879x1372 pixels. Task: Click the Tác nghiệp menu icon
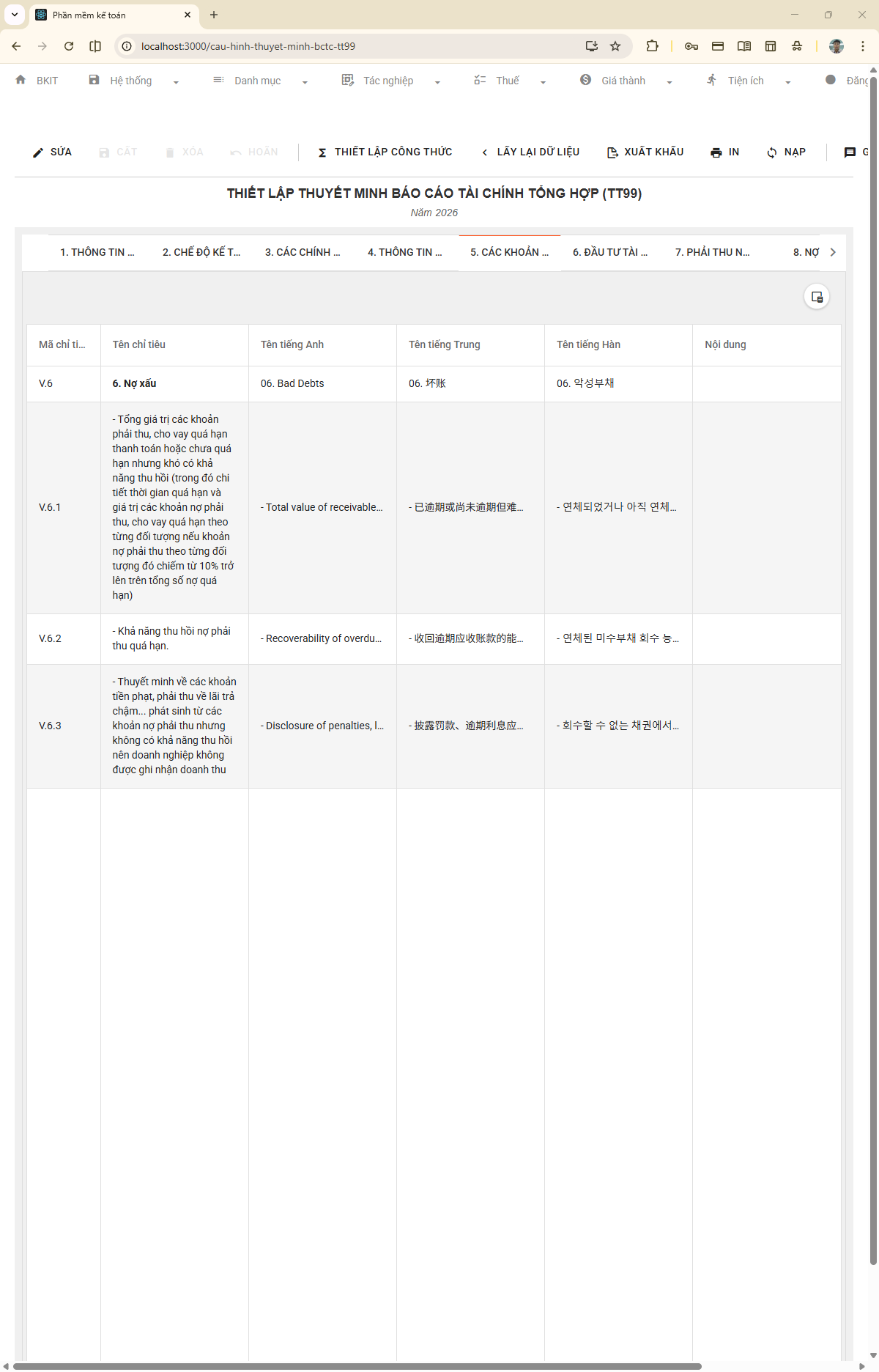(348, 80)
